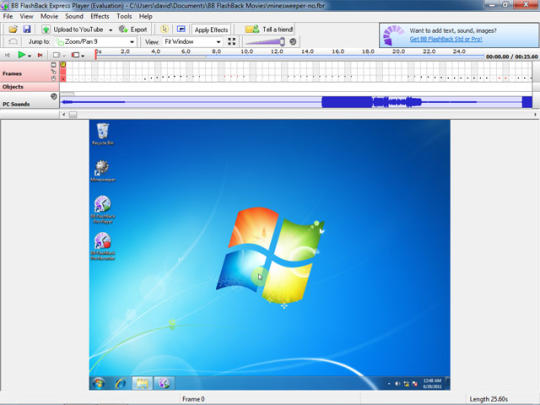Click the time counter 00:00.00 / 00:25.60
This screenshot has width=540, height=405.
pyautogui.click(x=511, y=56)
